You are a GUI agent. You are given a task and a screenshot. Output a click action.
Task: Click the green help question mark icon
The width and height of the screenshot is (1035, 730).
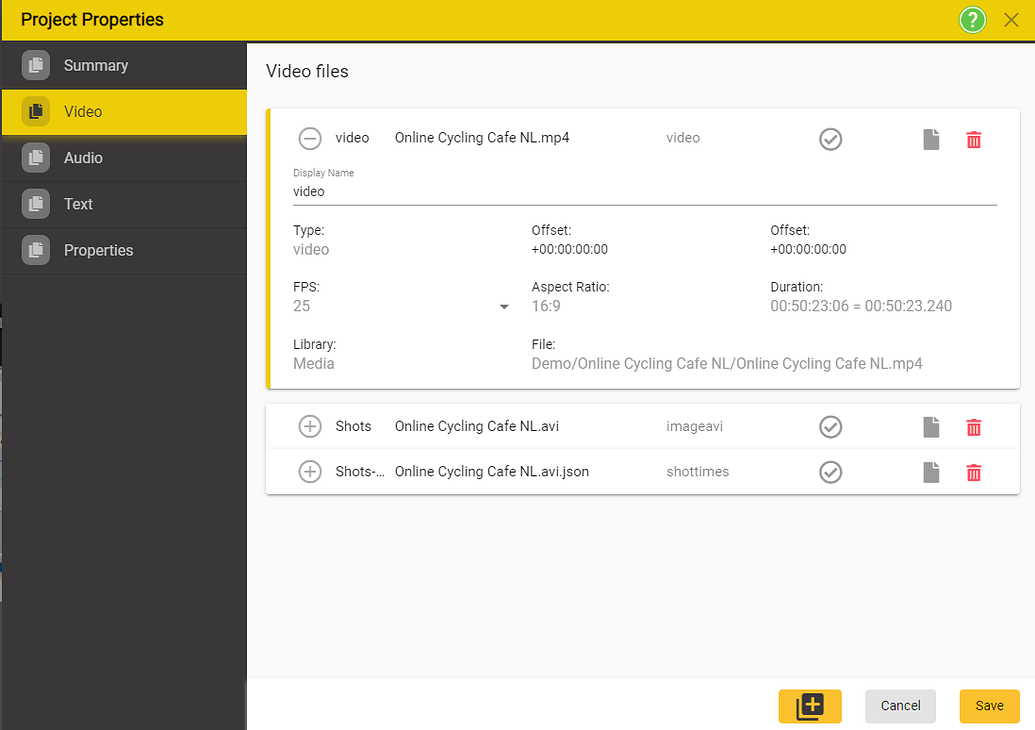pos(972,20)
